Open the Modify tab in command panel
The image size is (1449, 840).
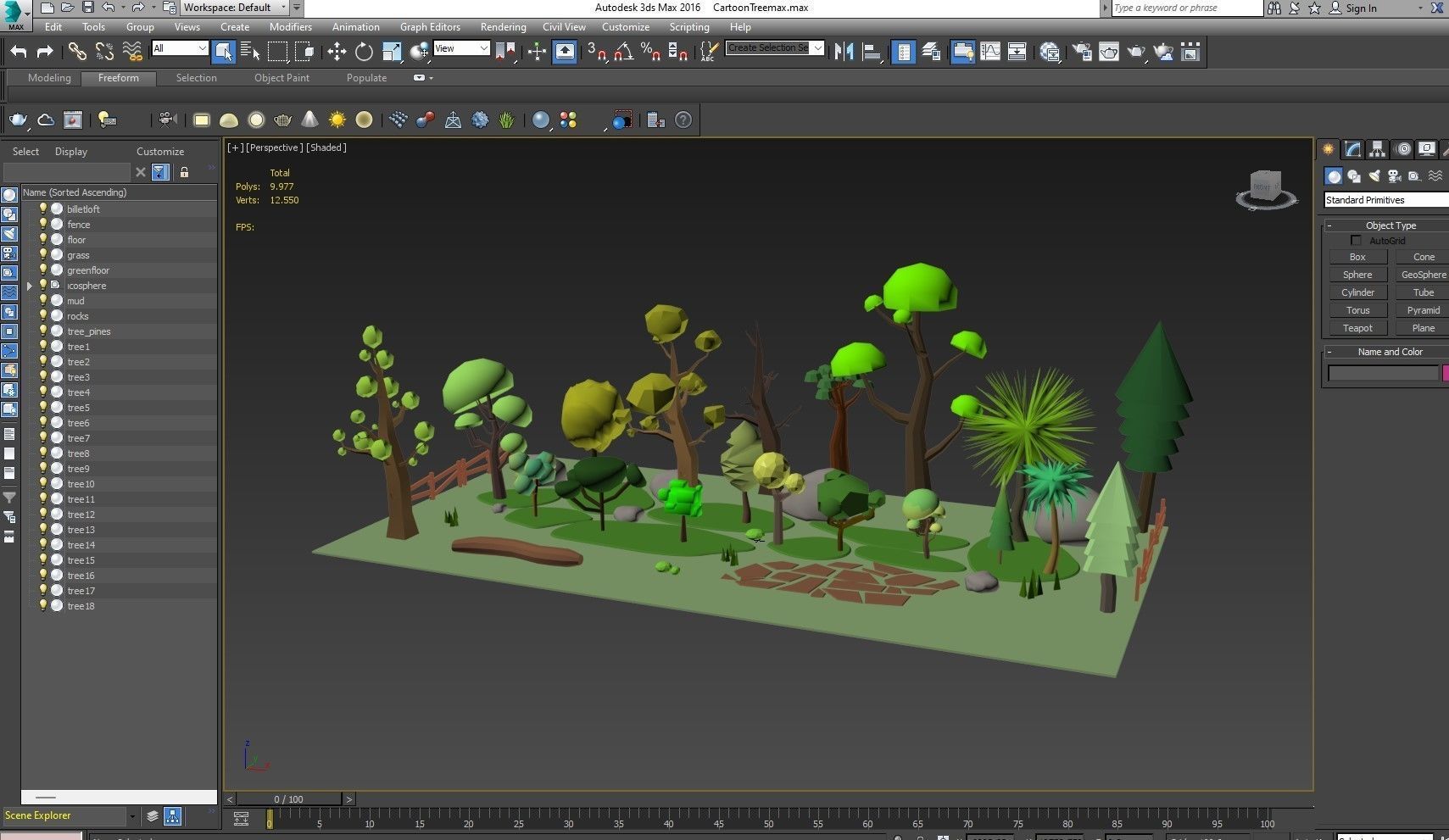click(1352, 149)
